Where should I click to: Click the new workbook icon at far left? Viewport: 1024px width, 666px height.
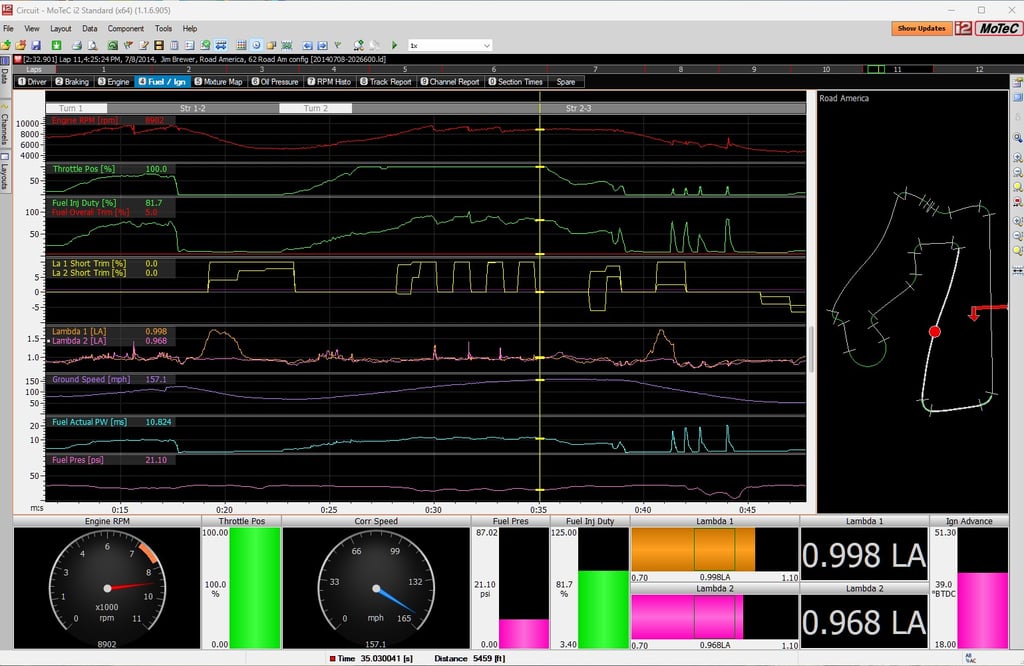[x=6, y=45]
